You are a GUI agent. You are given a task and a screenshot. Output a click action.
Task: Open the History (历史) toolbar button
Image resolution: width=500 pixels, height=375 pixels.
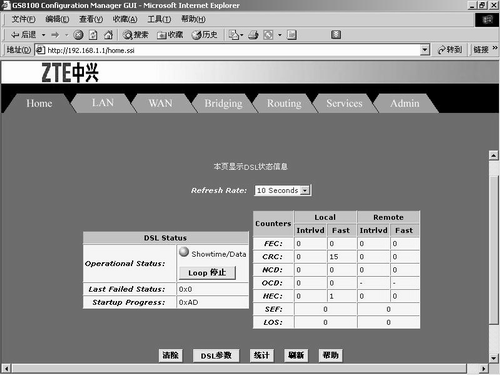[204, 35]
